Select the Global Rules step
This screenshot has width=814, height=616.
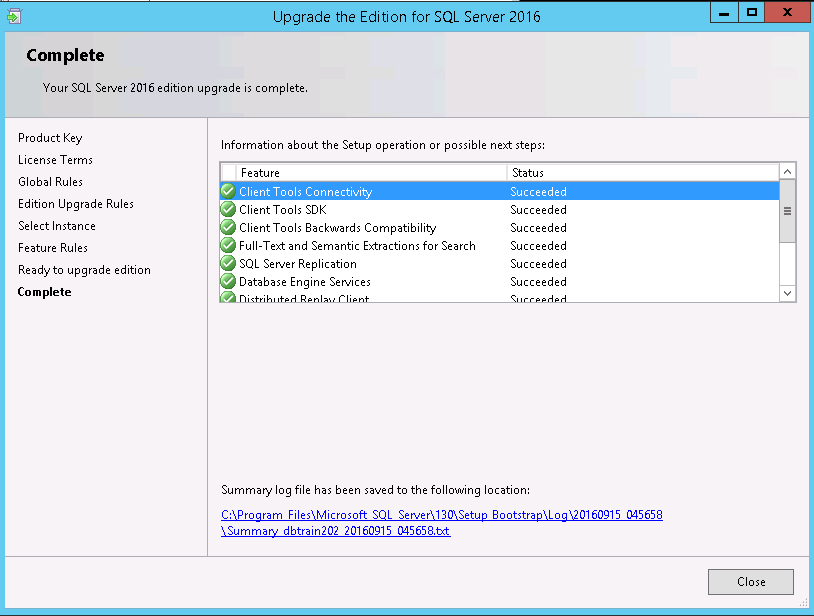click(x=50, y=181)
